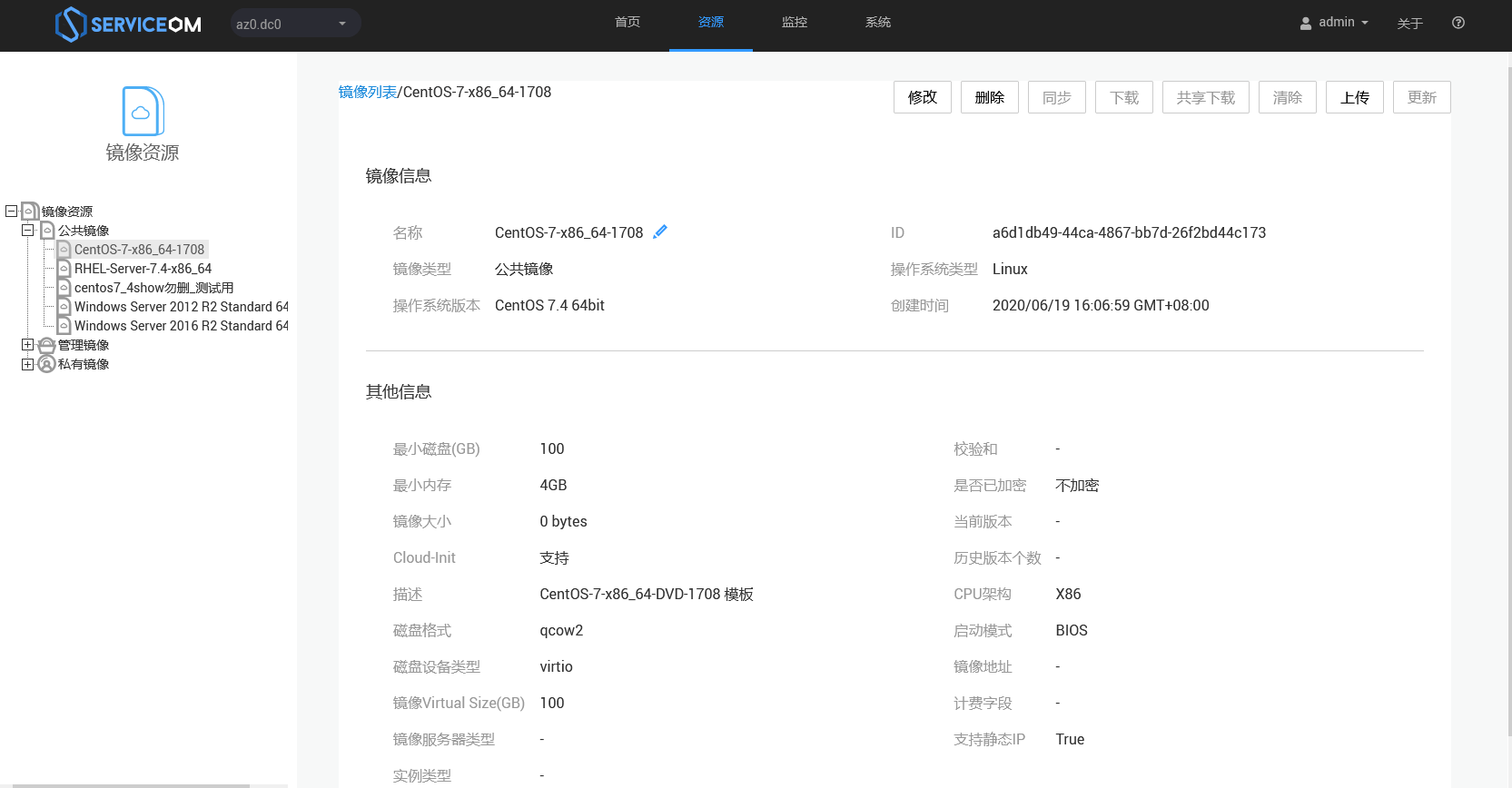This screenshot has height=788, width=1512.
Task: Select the 镜像资源 root tree item
Action: (x=67, y=212)
